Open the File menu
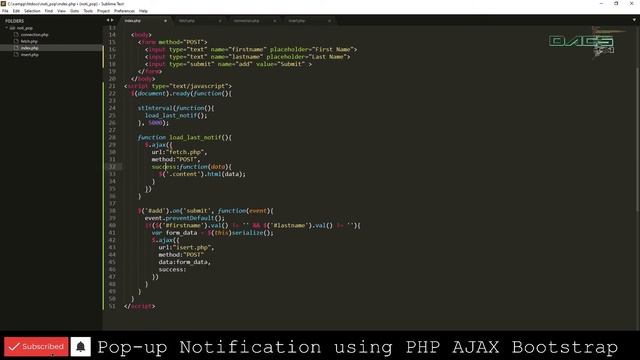 tap(5, 11)
